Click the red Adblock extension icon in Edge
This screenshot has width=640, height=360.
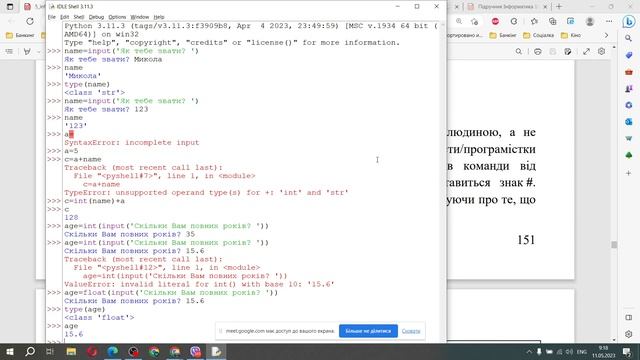point(495,21)
